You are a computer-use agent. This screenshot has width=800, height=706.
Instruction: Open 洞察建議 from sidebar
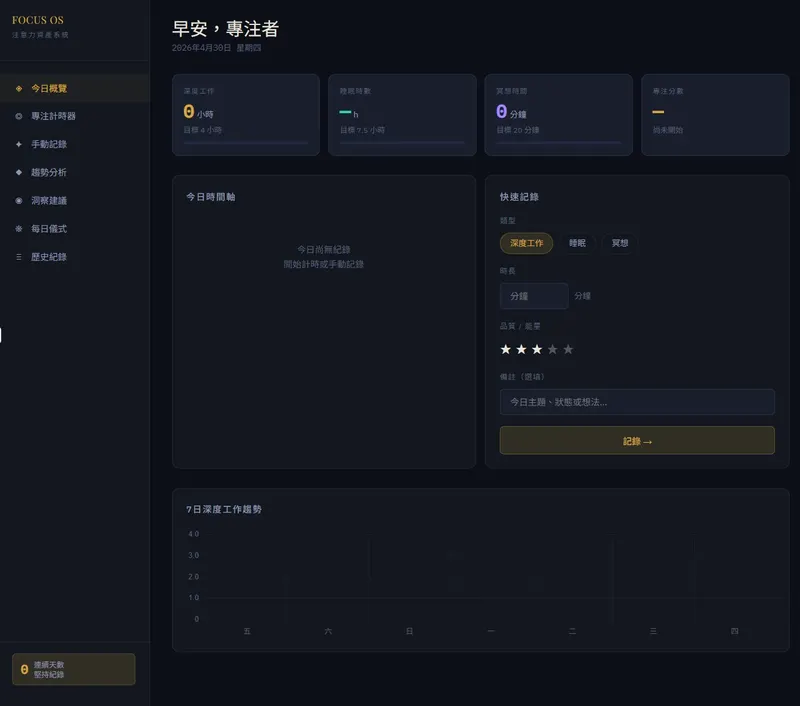pyautogui.click(x=74, y=200)
